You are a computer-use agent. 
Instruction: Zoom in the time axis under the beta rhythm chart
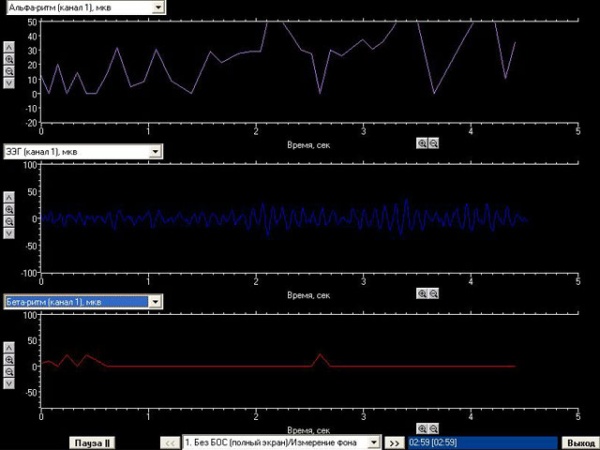[x=422, y=428]
